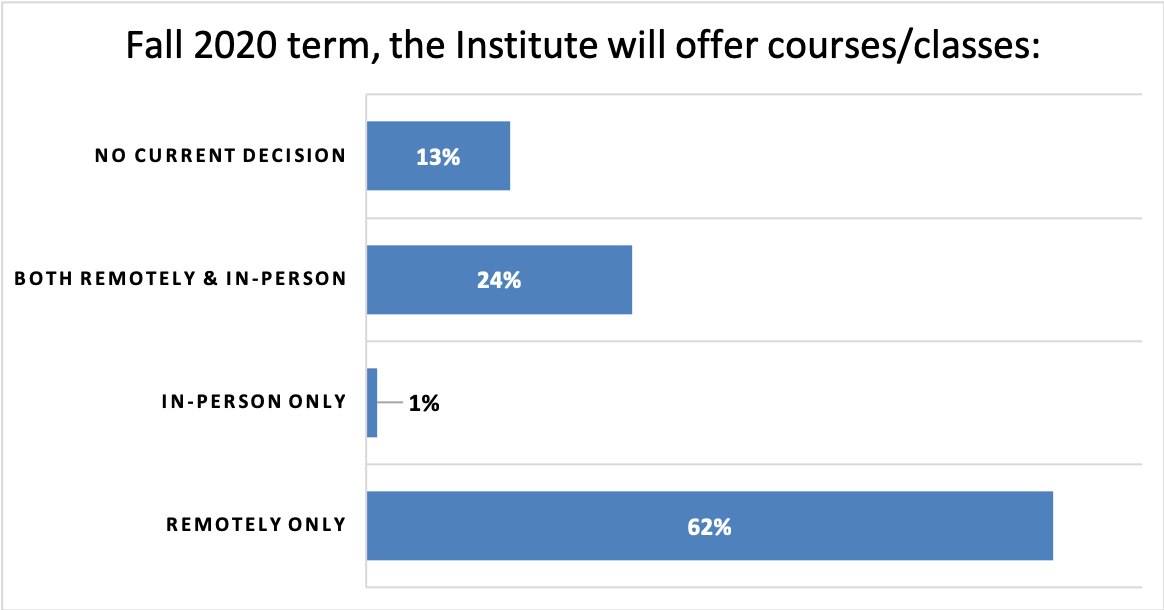This screenshot has height=610, width=1164.
Task: Click the IN-PERSON ONLY axis label
Action: tap(253, 402)
